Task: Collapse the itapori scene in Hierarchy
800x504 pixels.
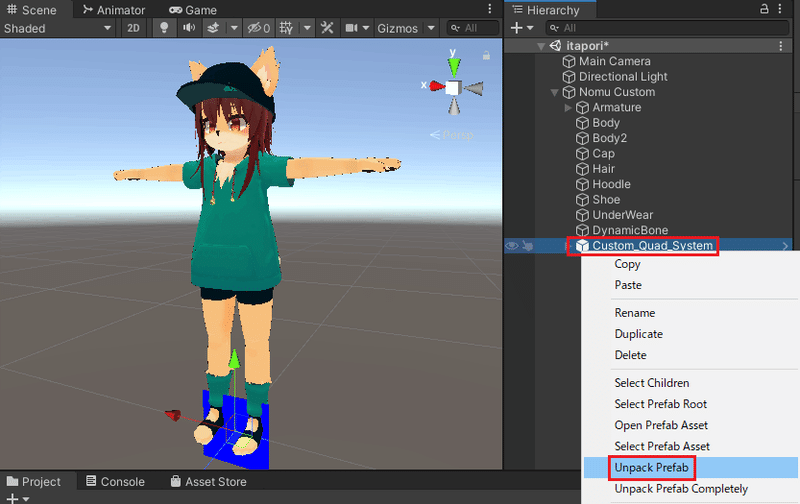Action: (x=541, y=46)
